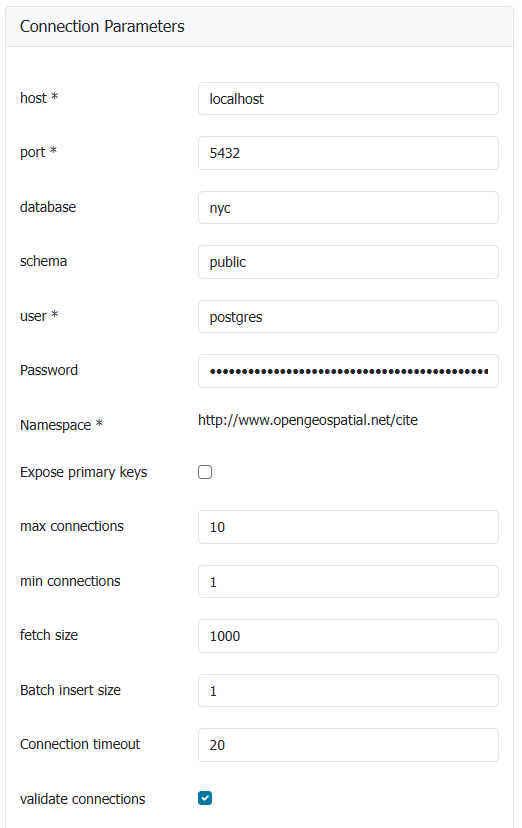
Task: Click the 'Connection timeout' label text
Action: point(80,744)
